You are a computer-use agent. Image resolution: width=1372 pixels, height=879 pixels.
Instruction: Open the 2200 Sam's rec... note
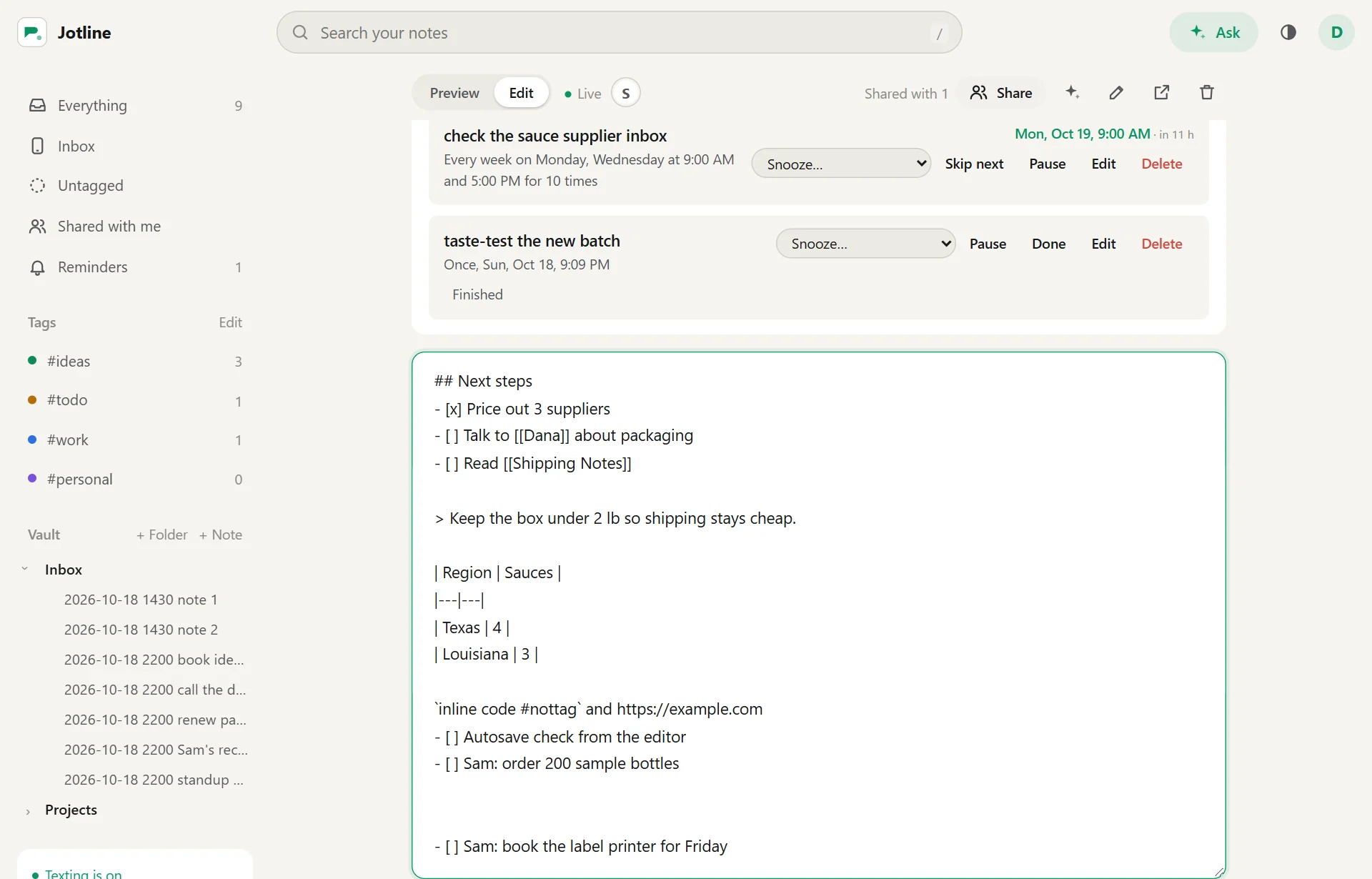[x=156, y=750]
